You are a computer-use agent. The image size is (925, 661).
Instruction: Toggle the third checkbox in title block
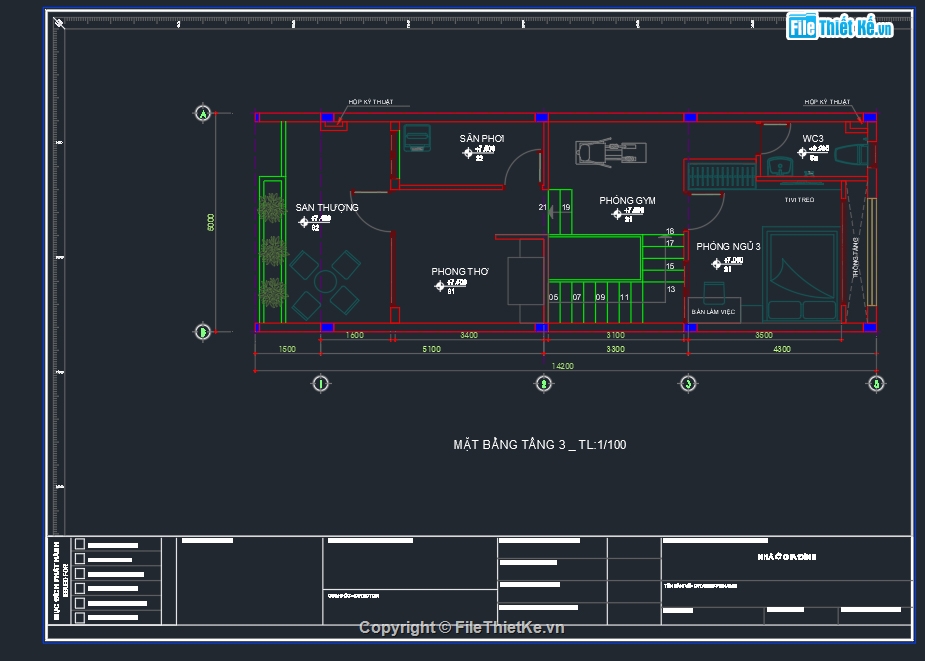[80, 574]
